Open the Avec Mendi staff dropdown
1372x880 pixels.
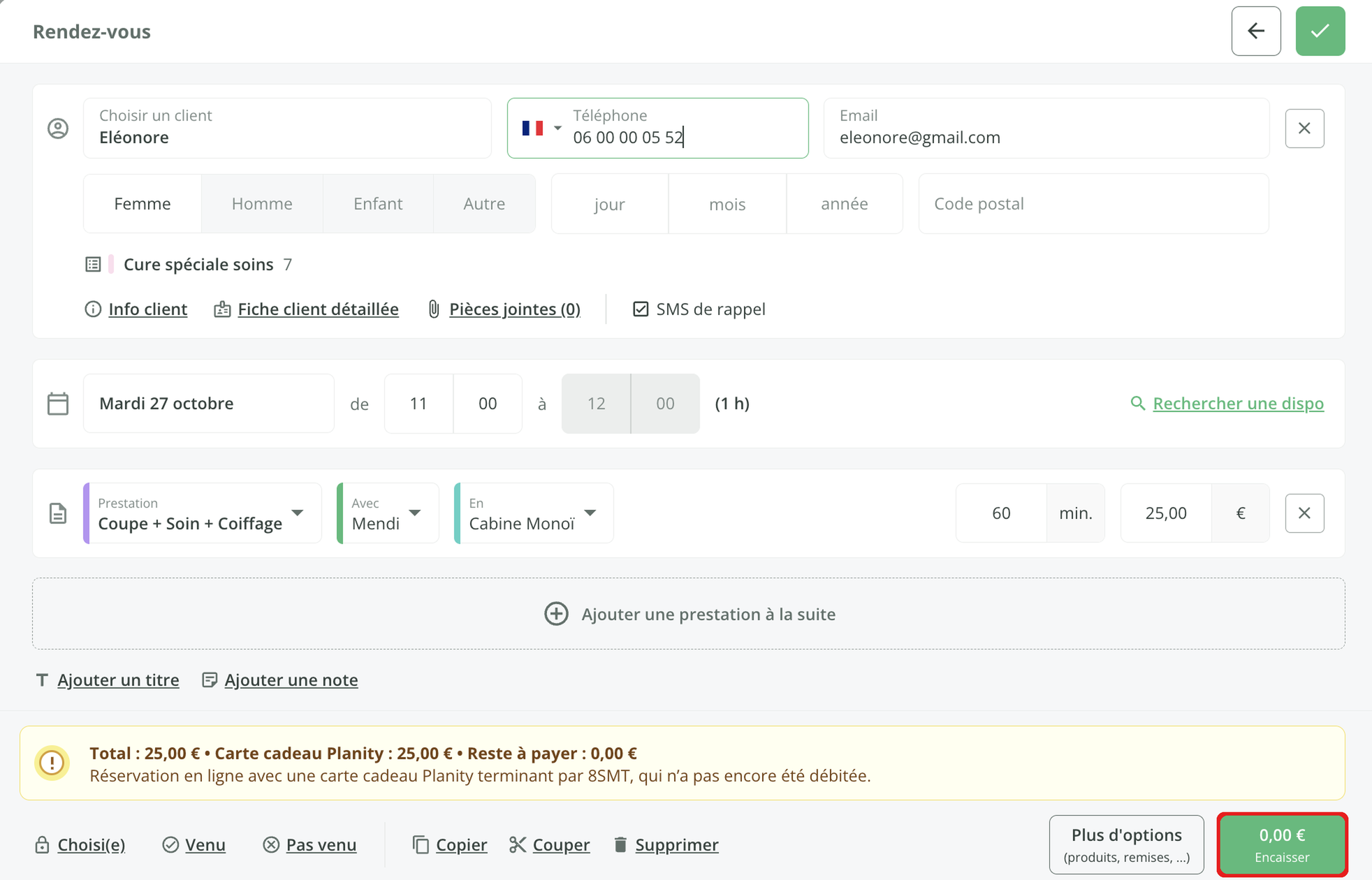coord(388,513)
